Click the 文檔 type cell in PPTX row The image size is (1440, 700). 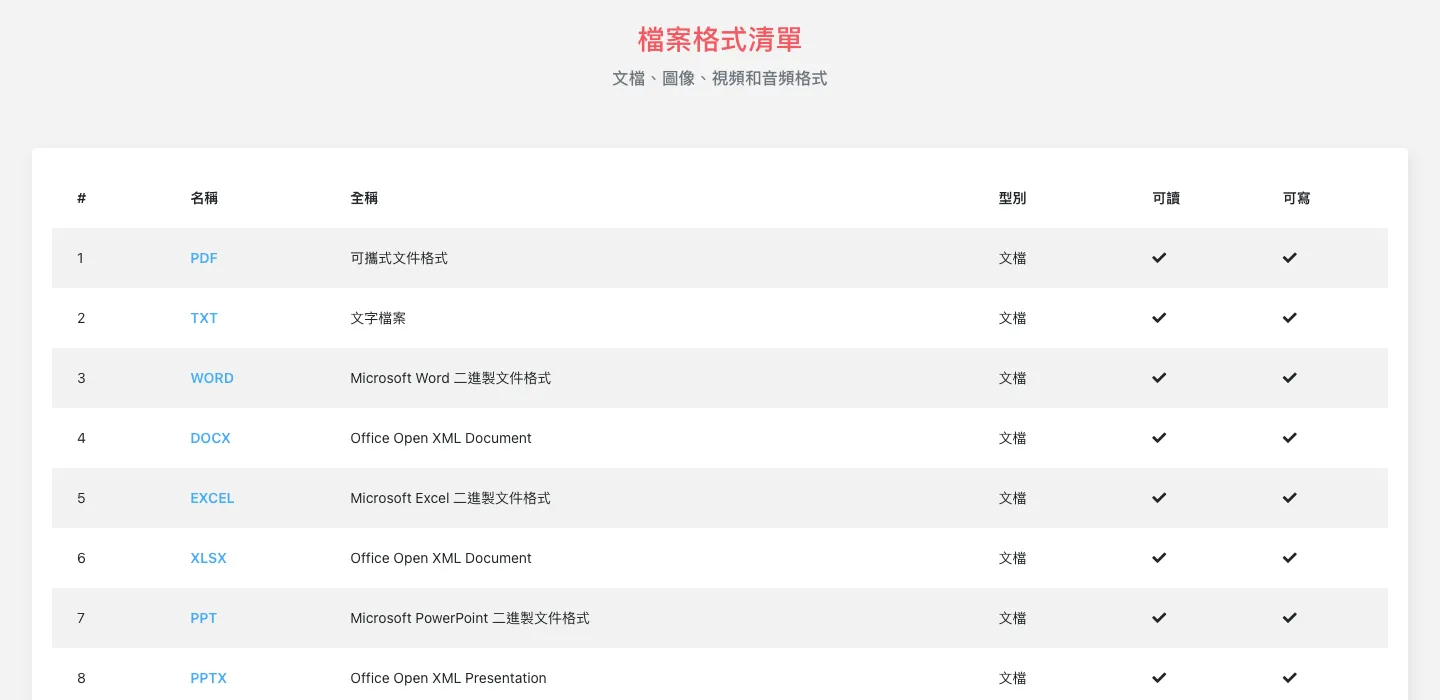click(x=1012, y=678)
